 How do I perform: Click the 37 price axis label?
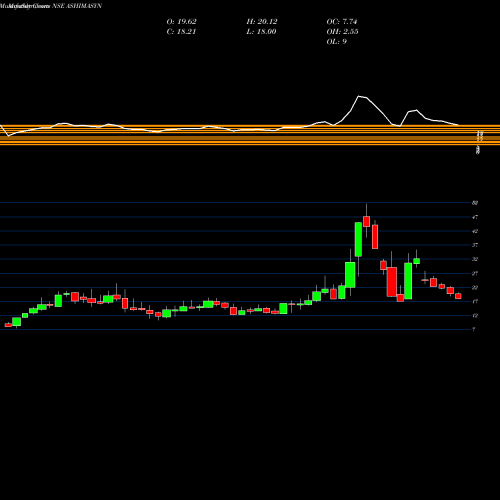tap(475, 245)
